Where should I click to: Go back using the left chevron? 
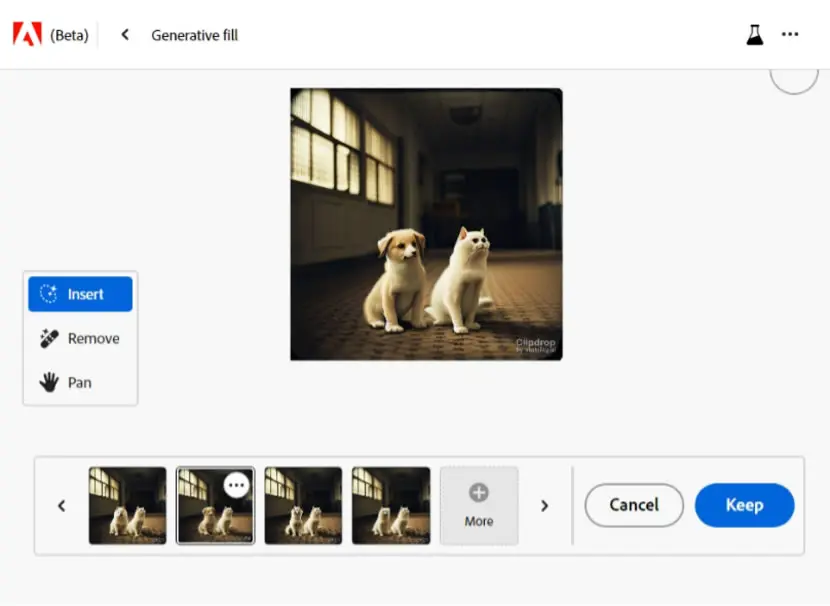pos(125,35)
